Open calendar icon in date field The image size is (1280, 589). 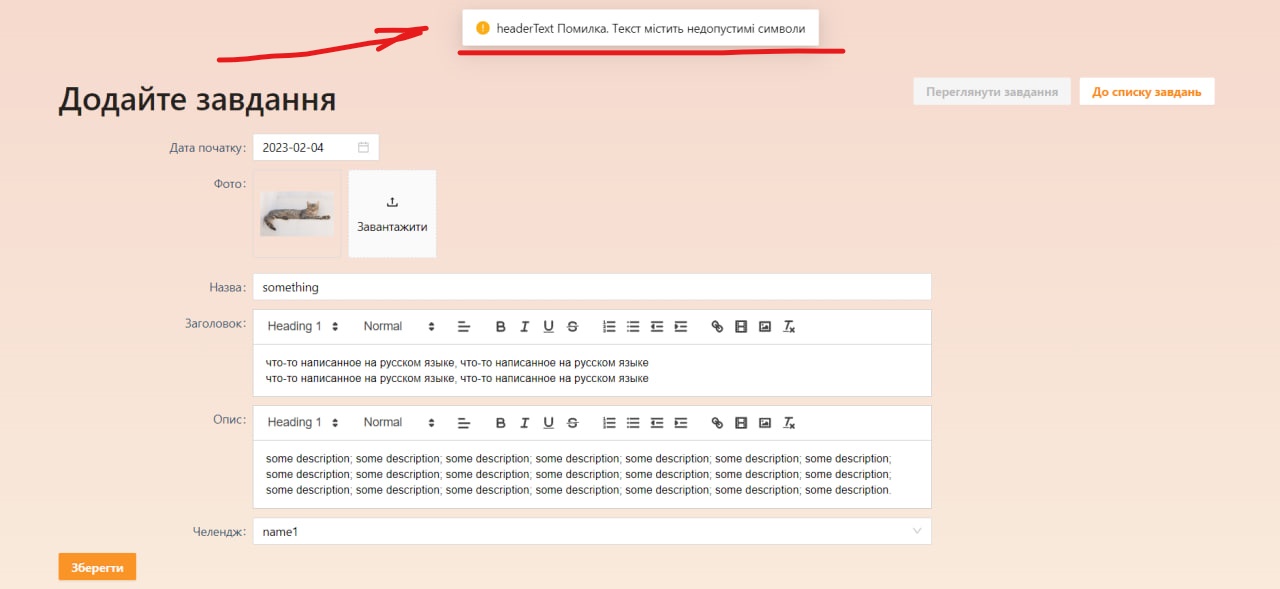pos(364,147)
